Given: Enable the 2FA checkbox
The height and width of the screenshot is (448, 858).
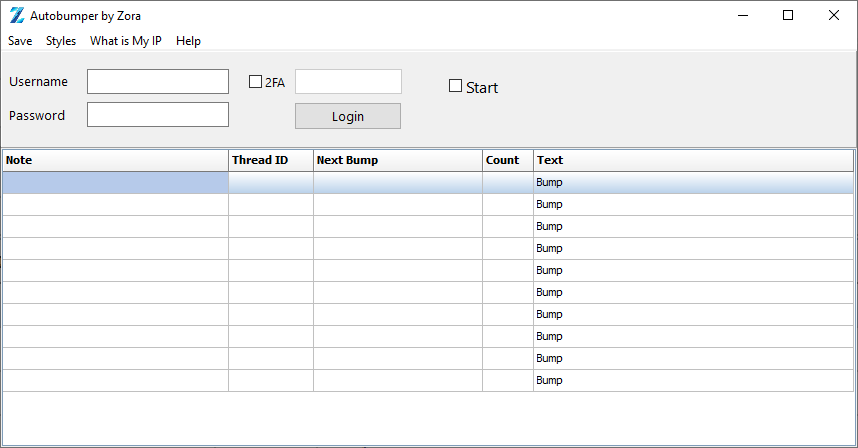Looking at the screenshot, I should coord(255,82).
